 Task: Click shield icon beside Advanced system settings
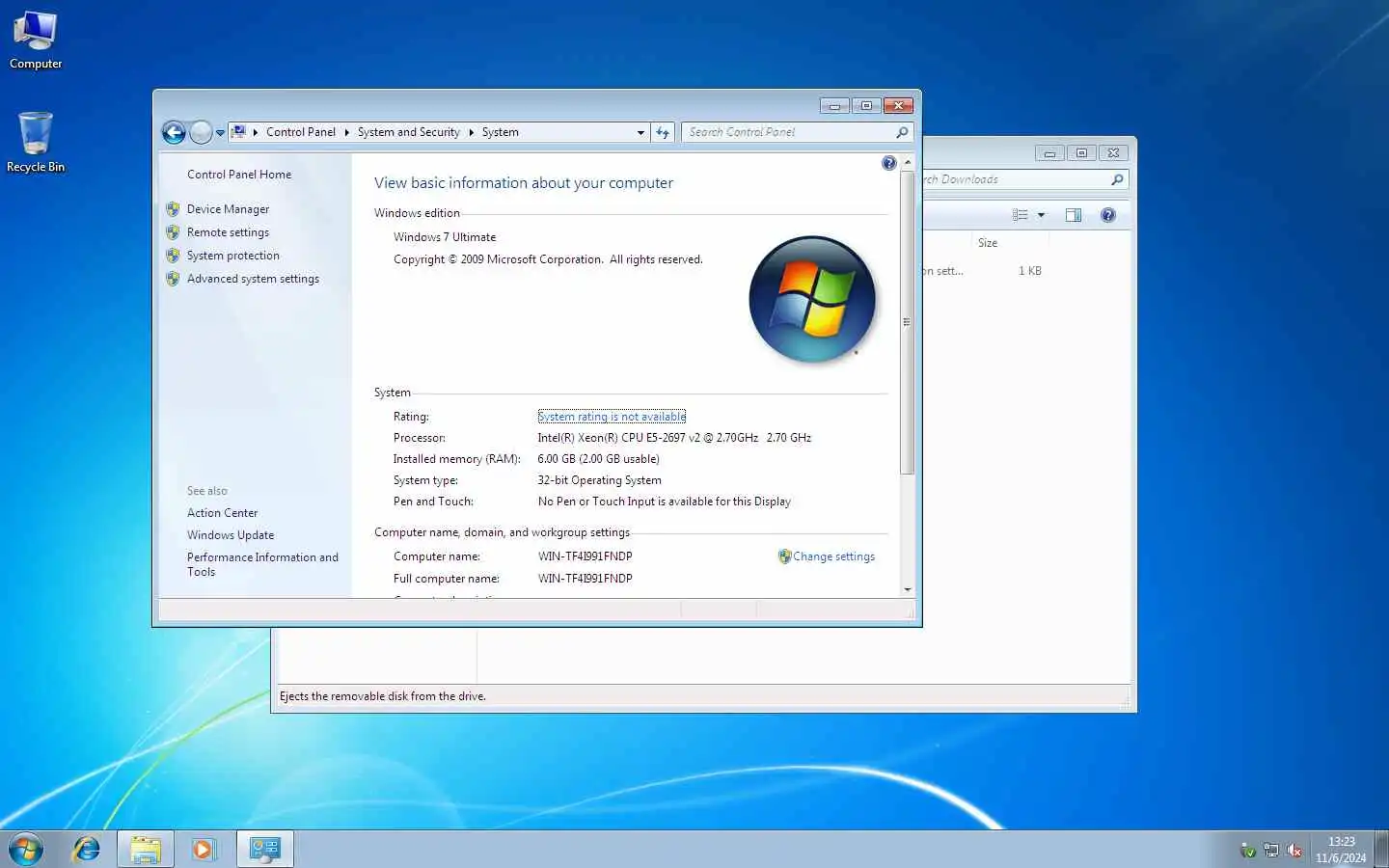(173, 279)
